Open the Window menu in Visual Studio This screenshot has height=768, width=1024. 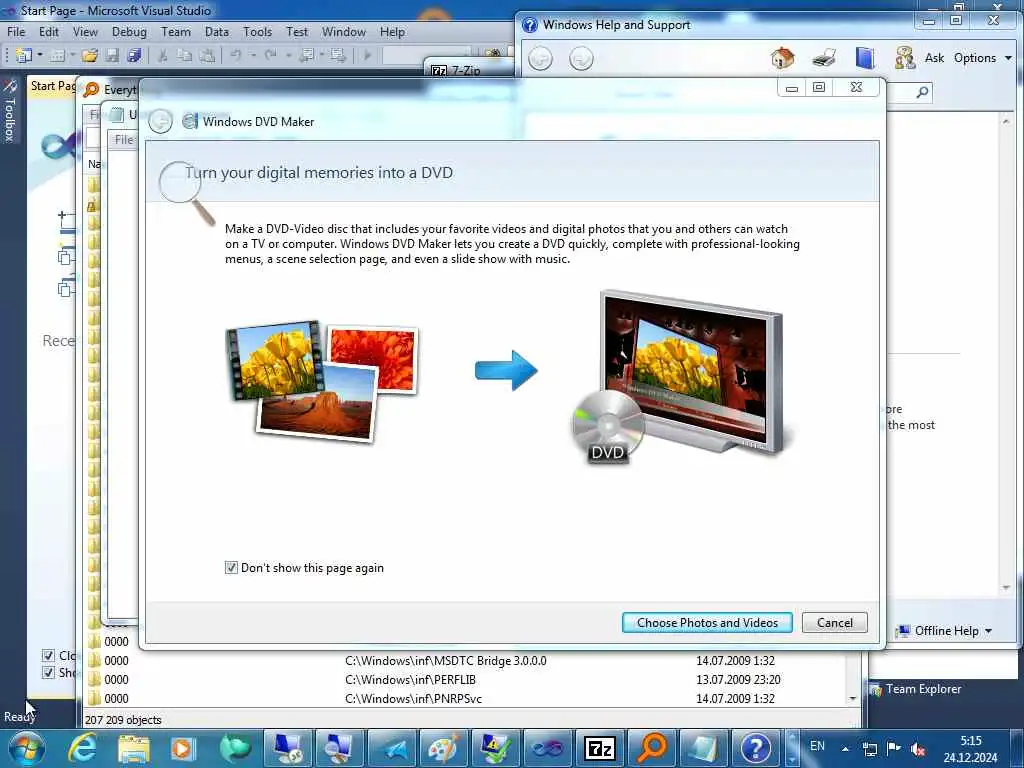coord(344,31)
